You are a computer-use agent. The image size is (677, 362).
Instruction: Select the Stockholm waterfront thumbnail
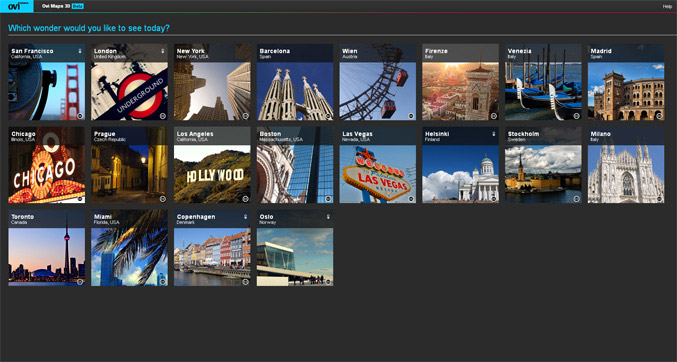(543, 165)
